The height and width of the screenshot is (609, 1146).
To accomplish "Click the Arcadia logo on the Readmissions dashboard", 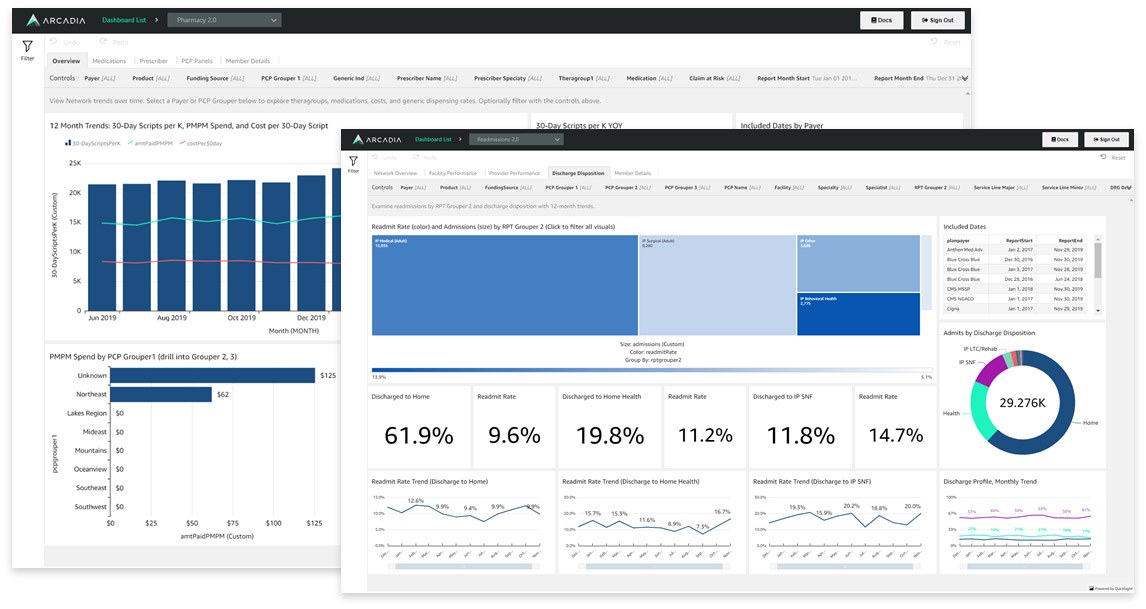I will [x=378, y=140].
